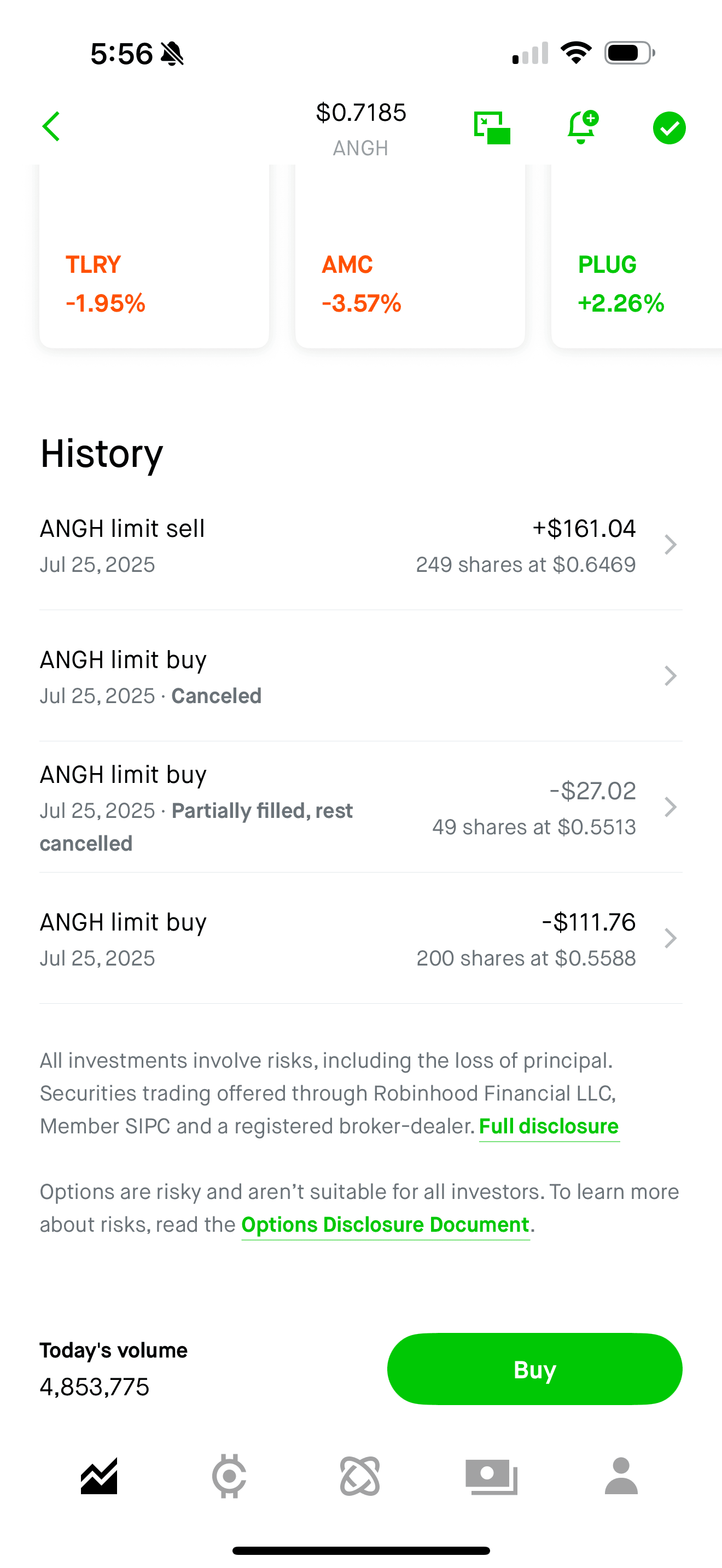Tap Today's volume toggle text
Image resolution: width=722 pixels, height=1568 pixels.
[x=114, y=1350]
